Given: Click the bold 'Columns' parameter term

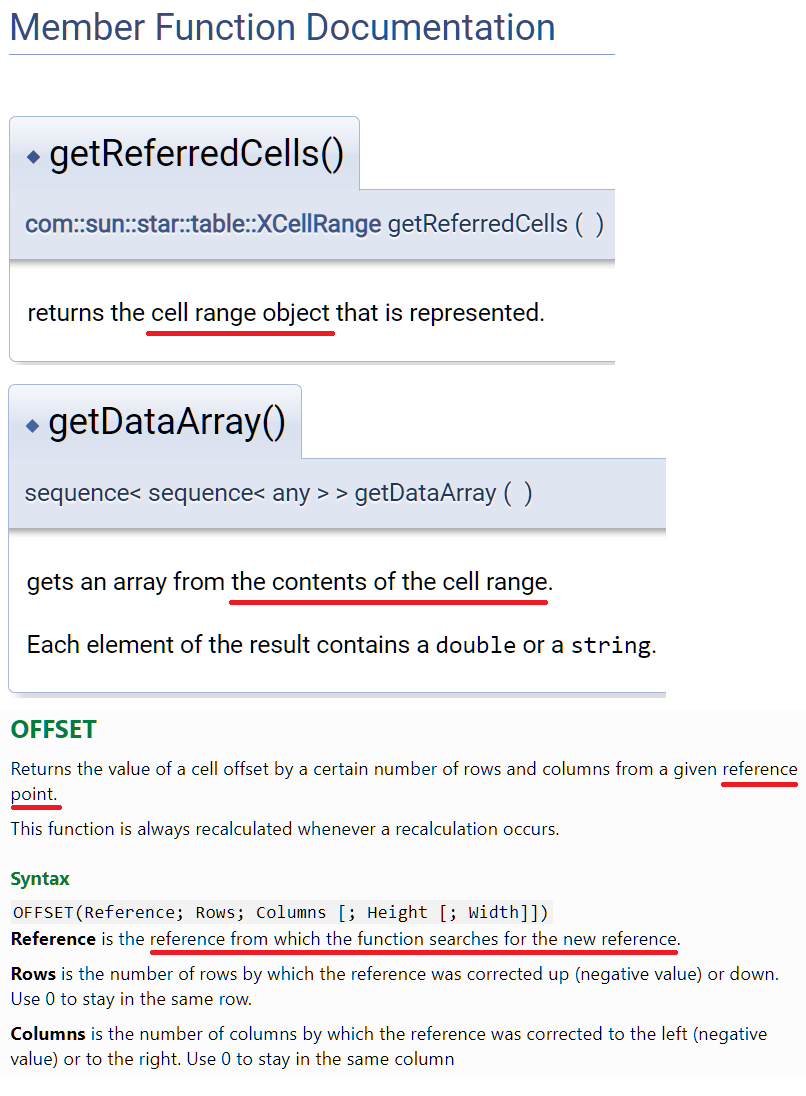Looking at the screenshot, I should coord(48,1034).
